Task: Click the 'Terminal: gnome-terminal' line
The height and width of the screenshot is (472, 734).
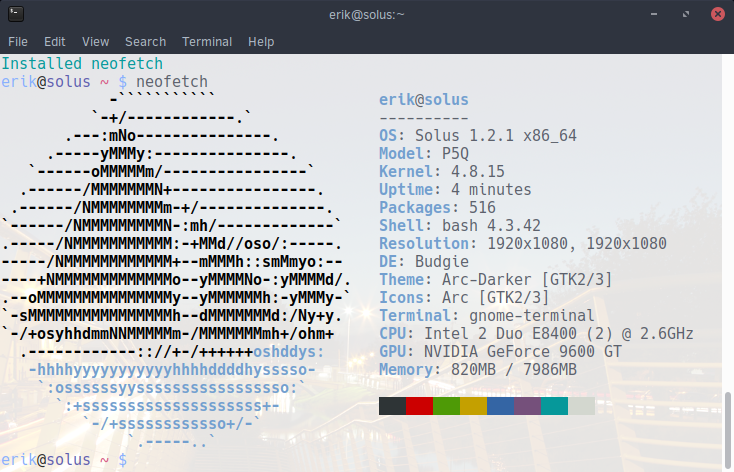Action: [487, 316]
